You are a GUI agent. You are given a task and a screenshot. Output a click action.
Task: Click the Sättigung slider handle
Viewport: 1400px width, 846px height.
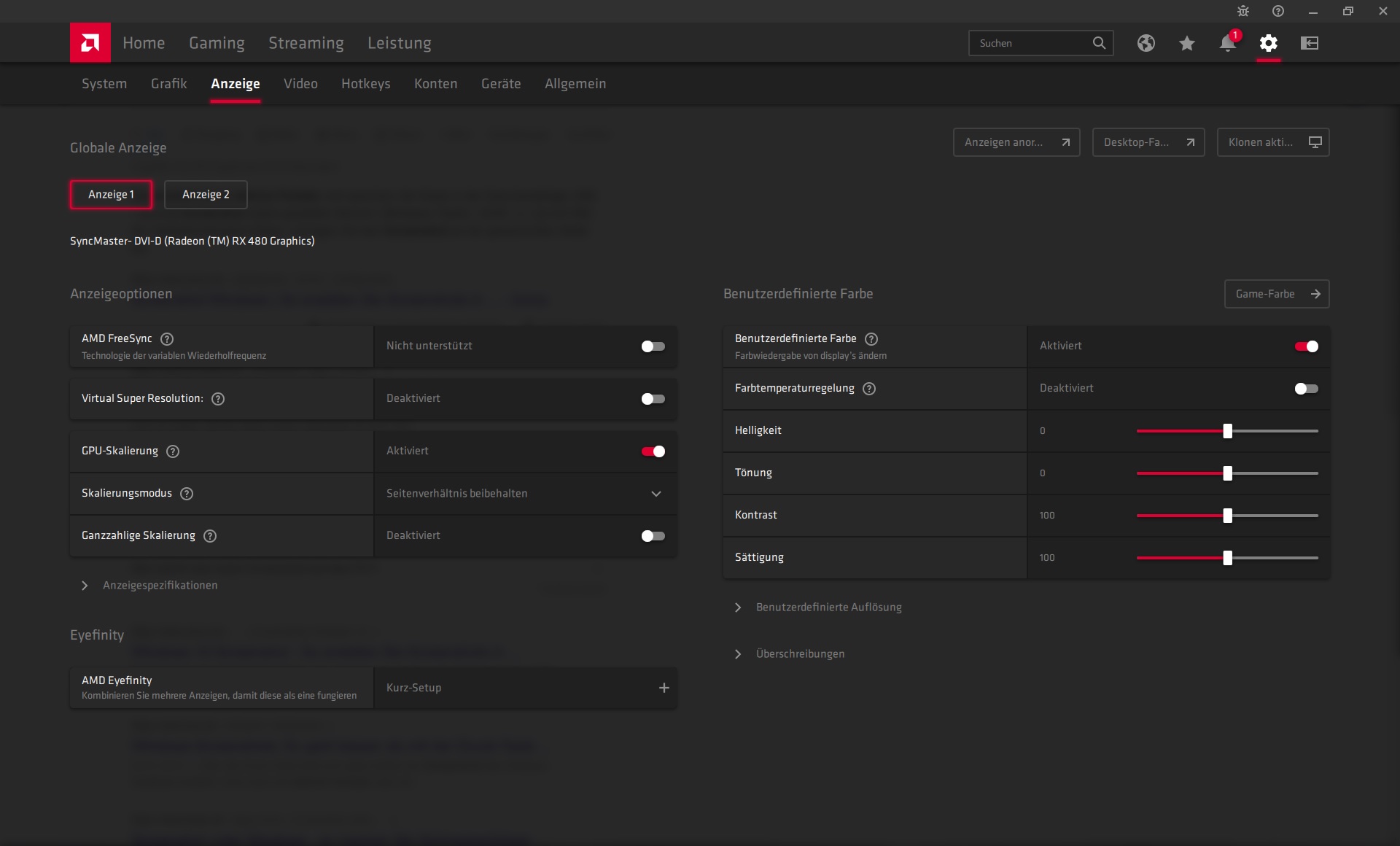tap(1228, 558)
